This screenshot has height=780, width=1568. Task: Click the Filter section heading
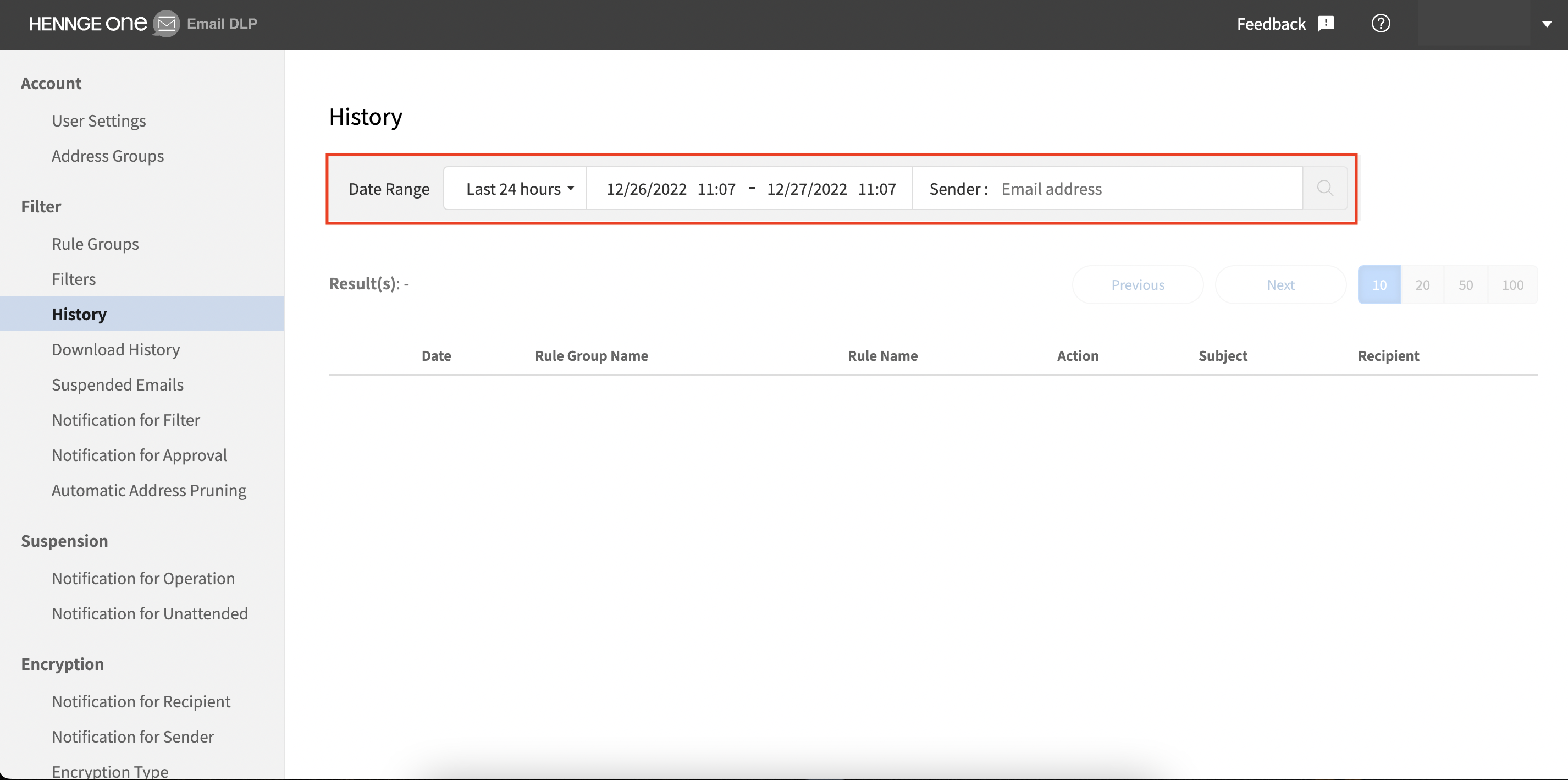[41, 206]
